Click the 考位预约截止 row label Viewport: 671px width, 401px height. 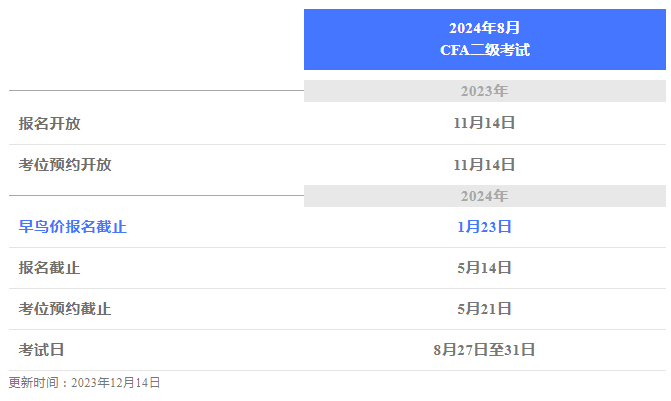pos(65,309)
